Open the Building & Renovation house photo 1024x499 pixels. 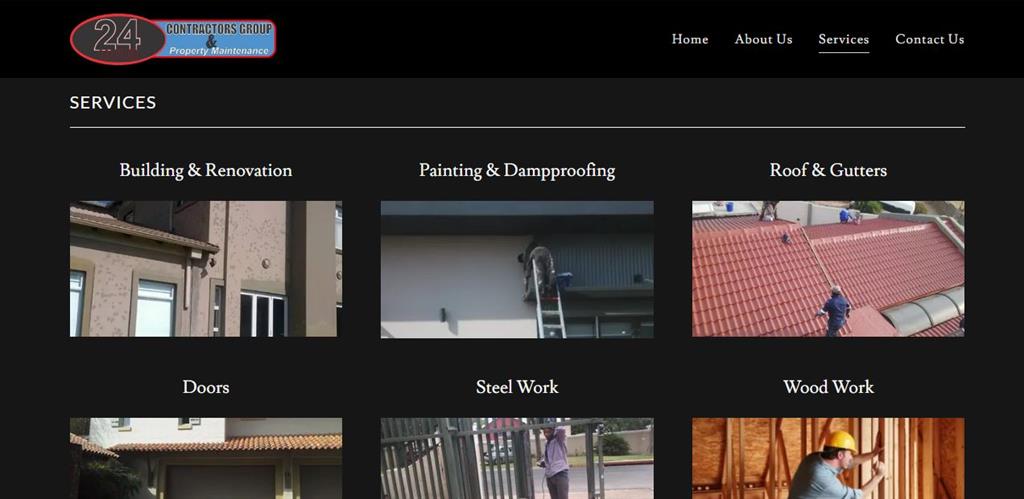(206, 269)
